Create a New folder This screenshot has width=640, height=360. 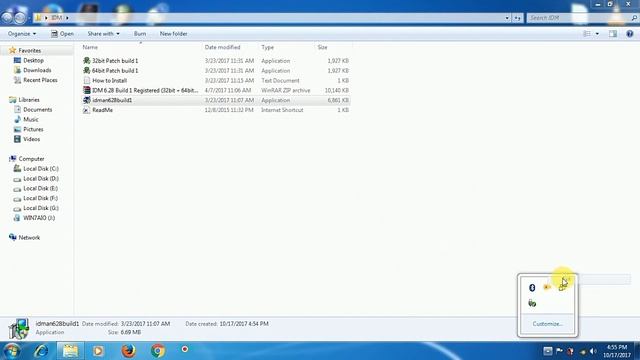pos(173,34)
